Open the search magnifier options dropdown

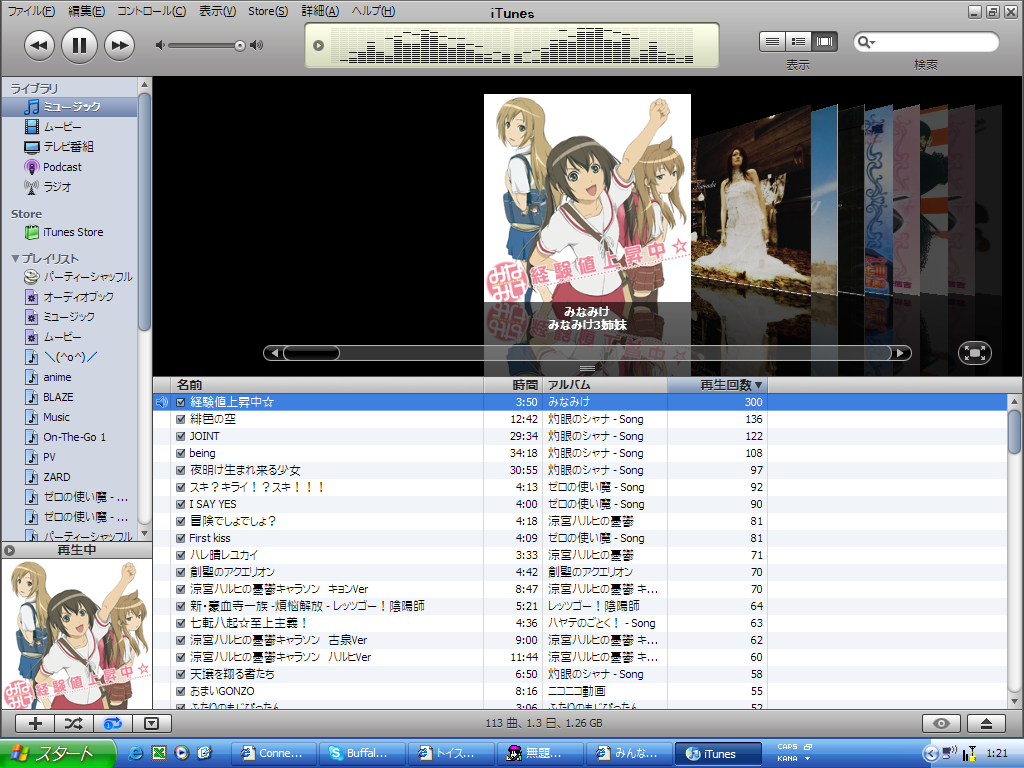click(867, 42)
